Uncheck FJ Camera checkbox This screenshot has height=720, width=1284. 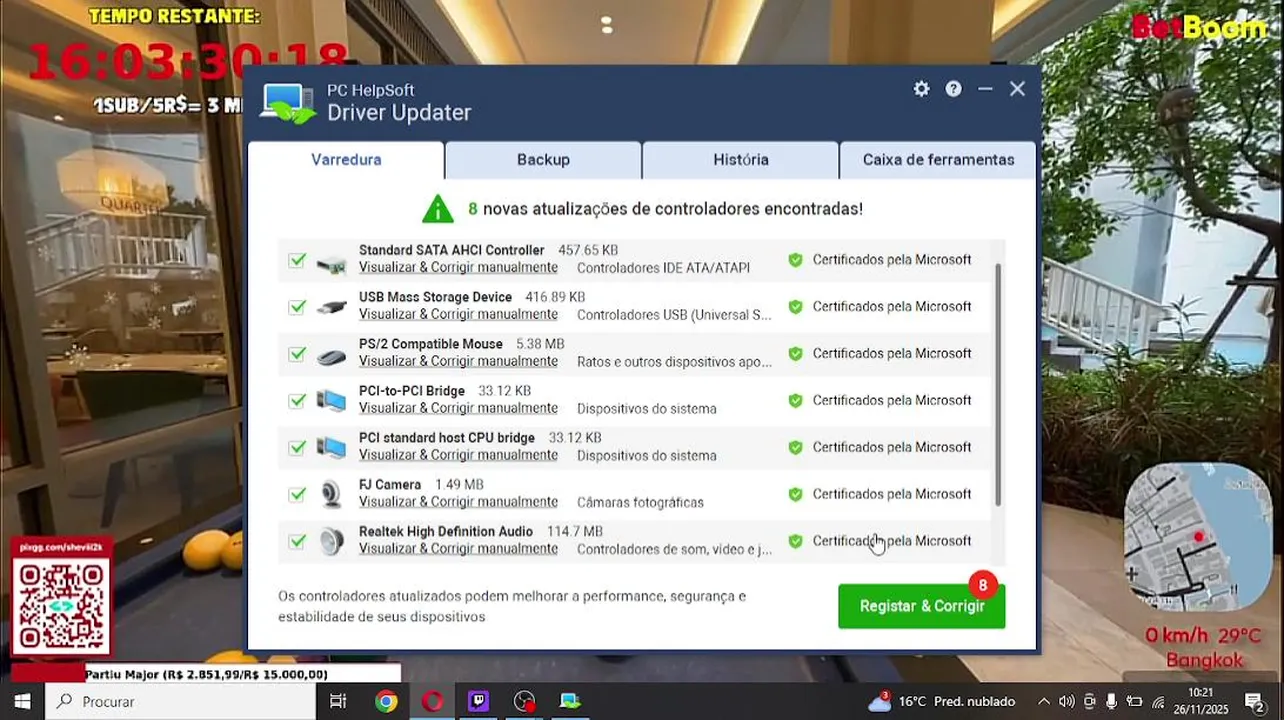point(297,494)
